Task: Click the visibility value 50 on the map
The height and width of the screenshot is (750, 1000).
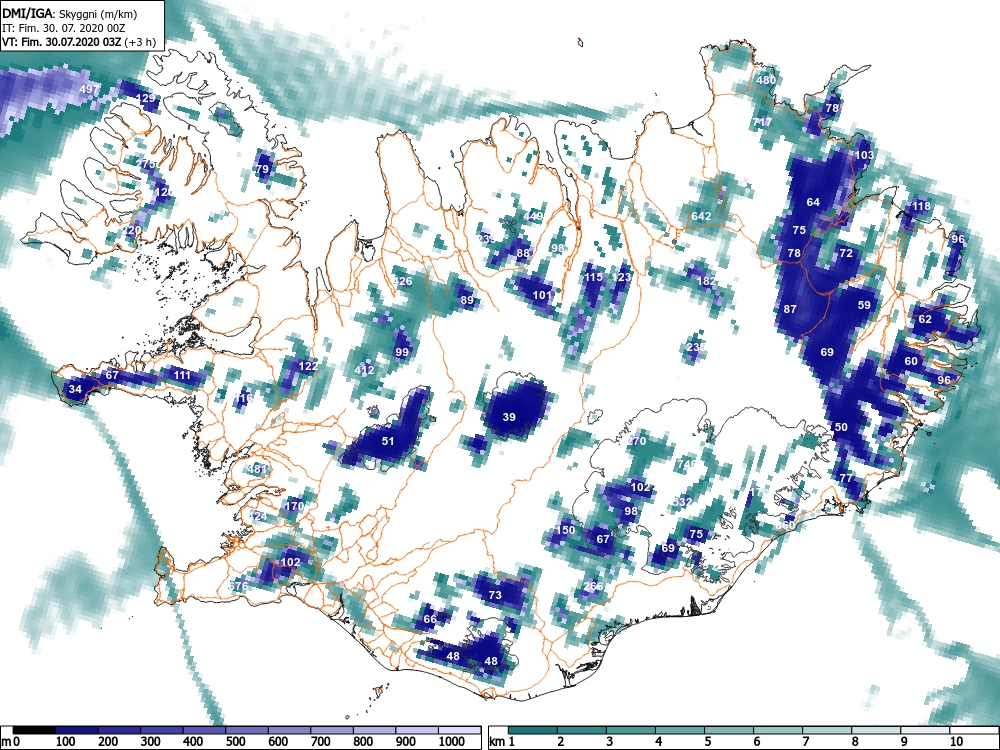Action: 841,427
